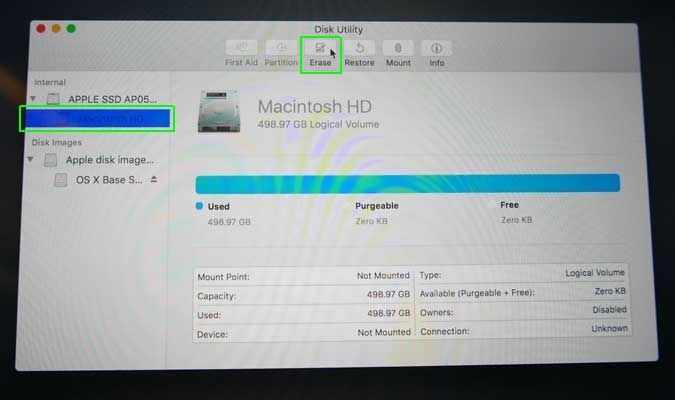
Task: Eject the OS X Base System volume
Action: 154,180
